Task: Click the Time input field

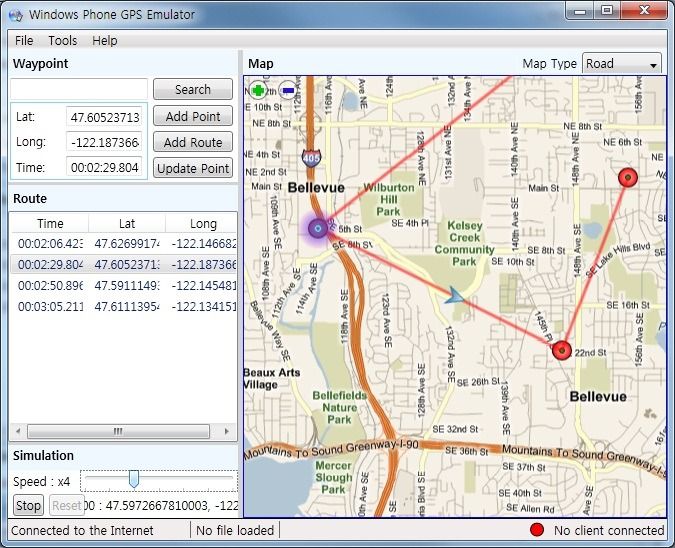Action: coord(105,167)
